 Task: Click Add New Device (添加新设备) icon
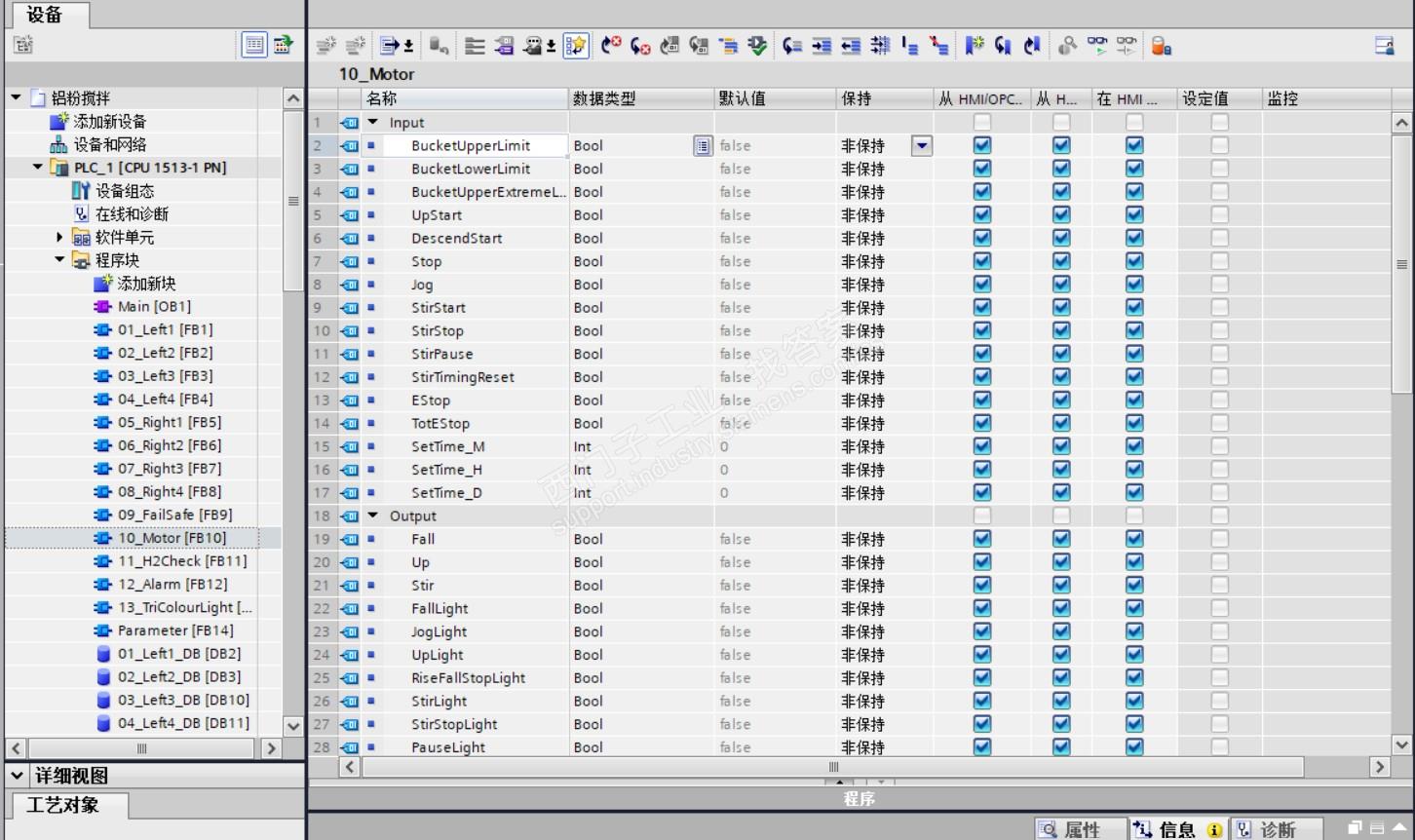59,121
